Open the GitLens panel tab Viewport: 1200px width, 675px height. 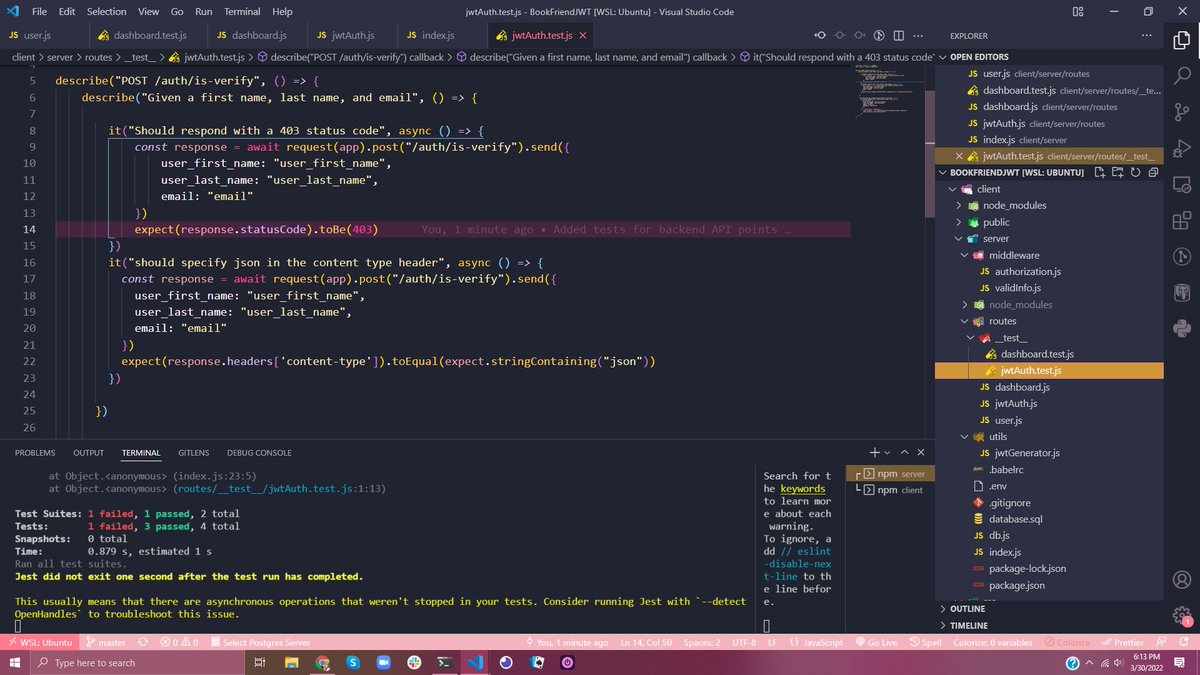[x=193, y=453]
